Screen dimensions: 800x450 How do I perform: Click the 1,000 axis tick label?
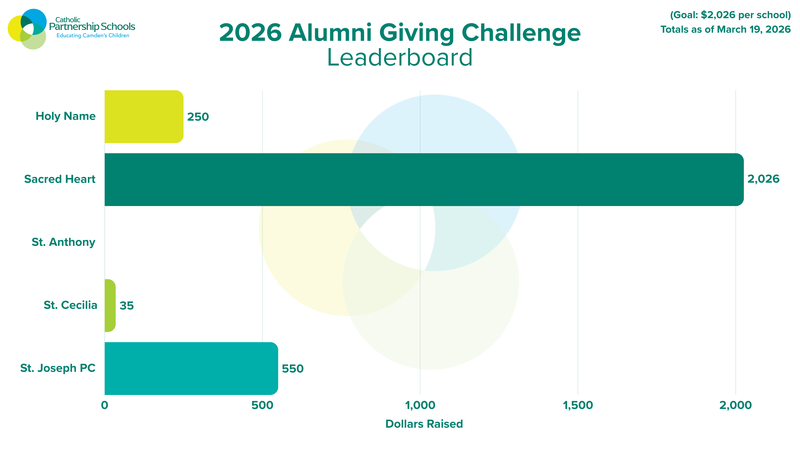pyautogui.click(x=420, y=405)
